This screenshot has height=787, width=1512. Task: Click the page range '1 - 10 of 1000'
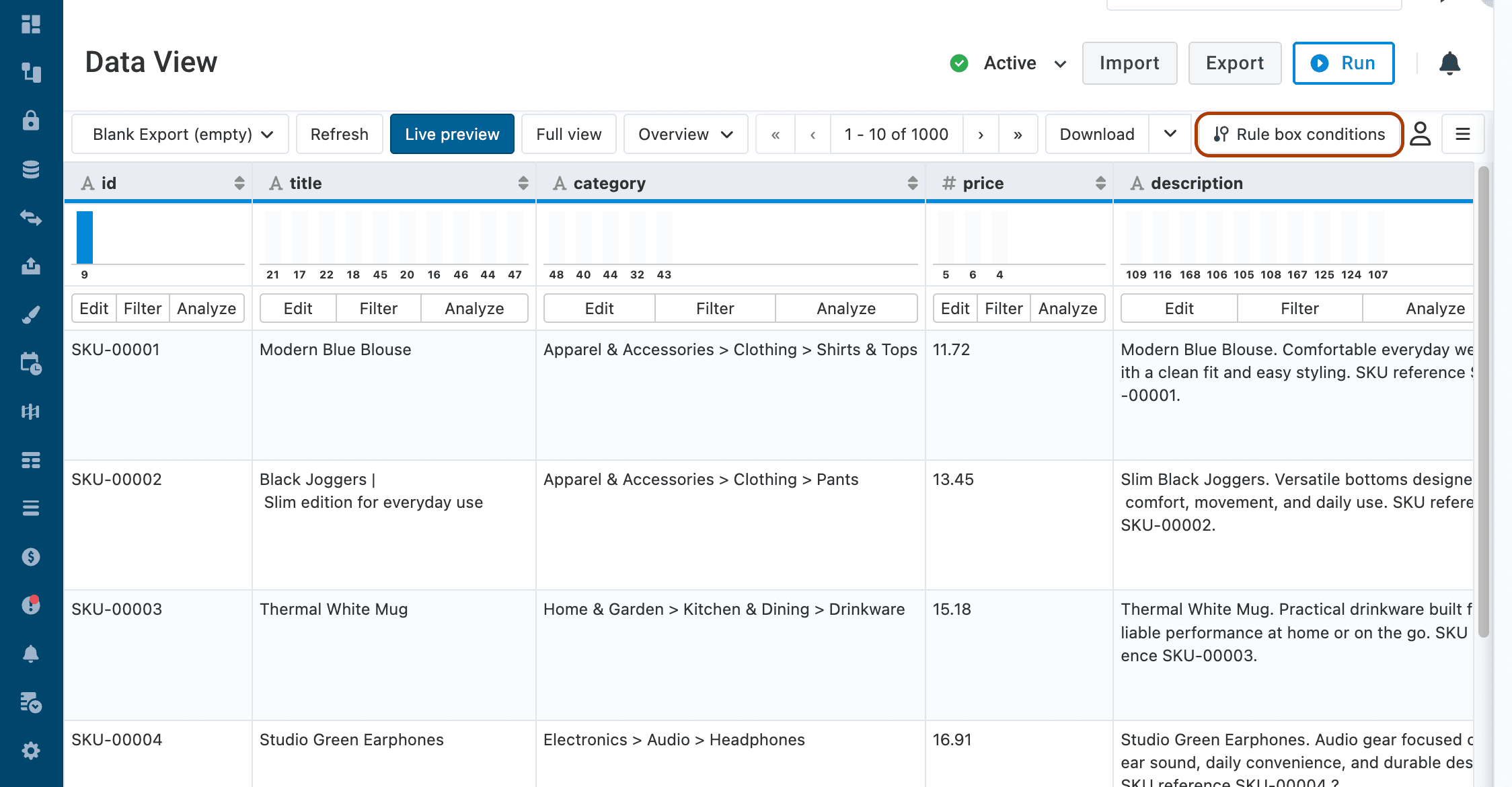[x=897, y=134]
